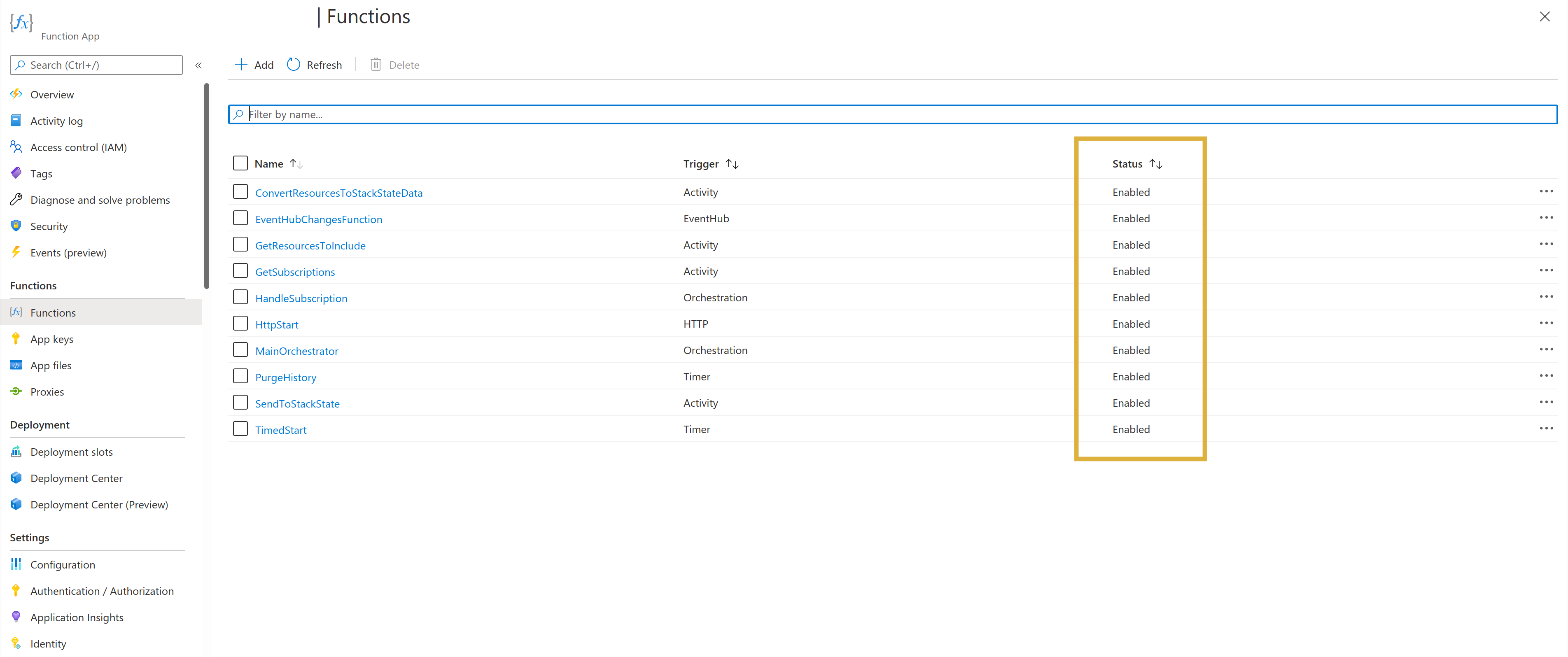Click the Configuration bars icon

coord(16,564)
